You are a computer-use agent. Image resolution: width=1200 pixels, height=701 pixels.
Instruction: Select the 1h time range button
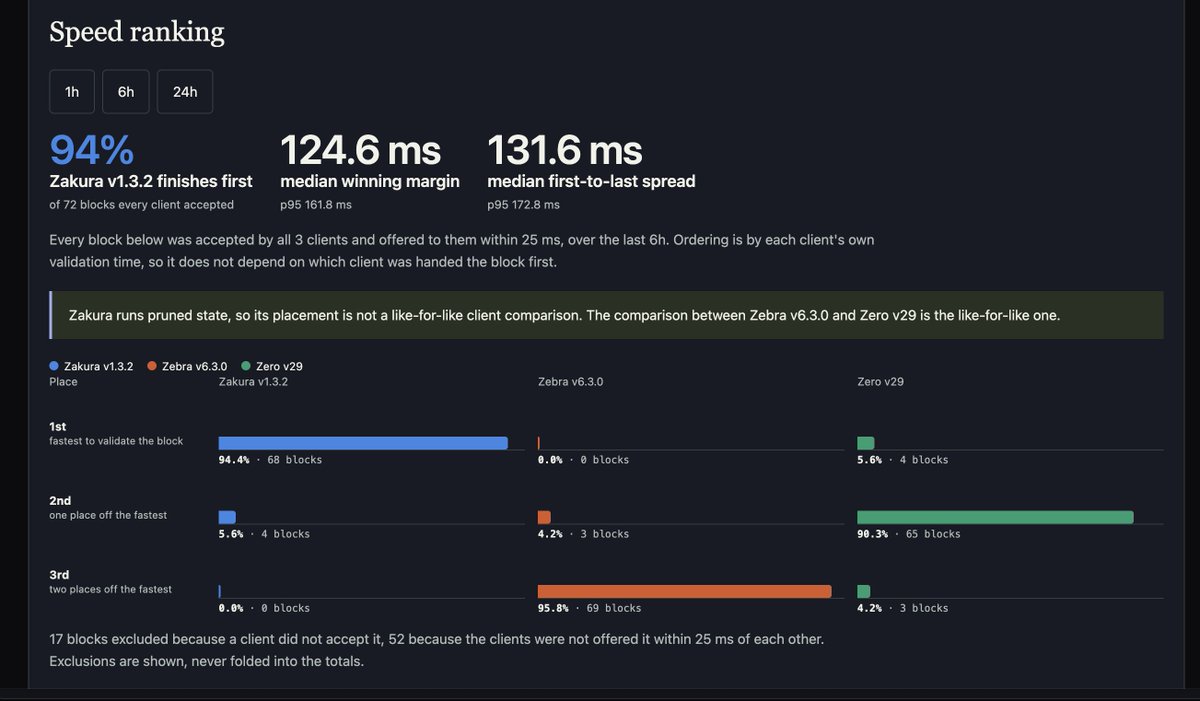tap(72, 92)
